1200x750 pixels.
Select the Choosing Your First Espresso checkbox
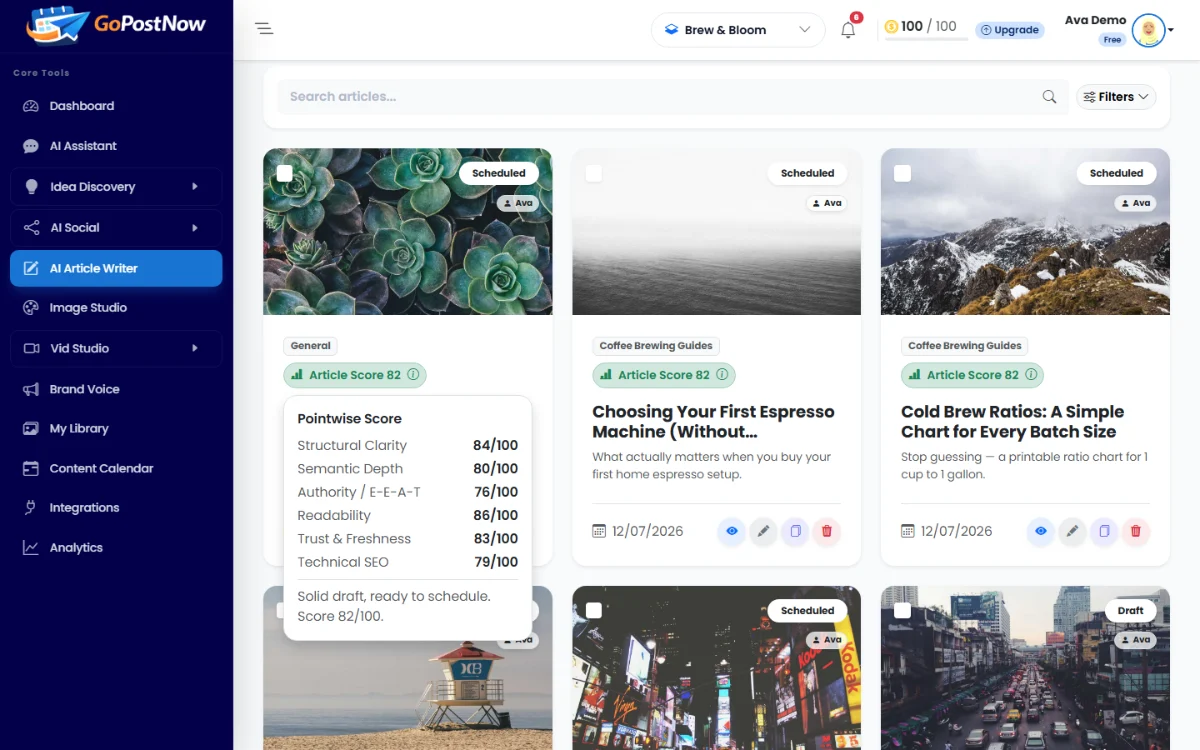[594, 174]
